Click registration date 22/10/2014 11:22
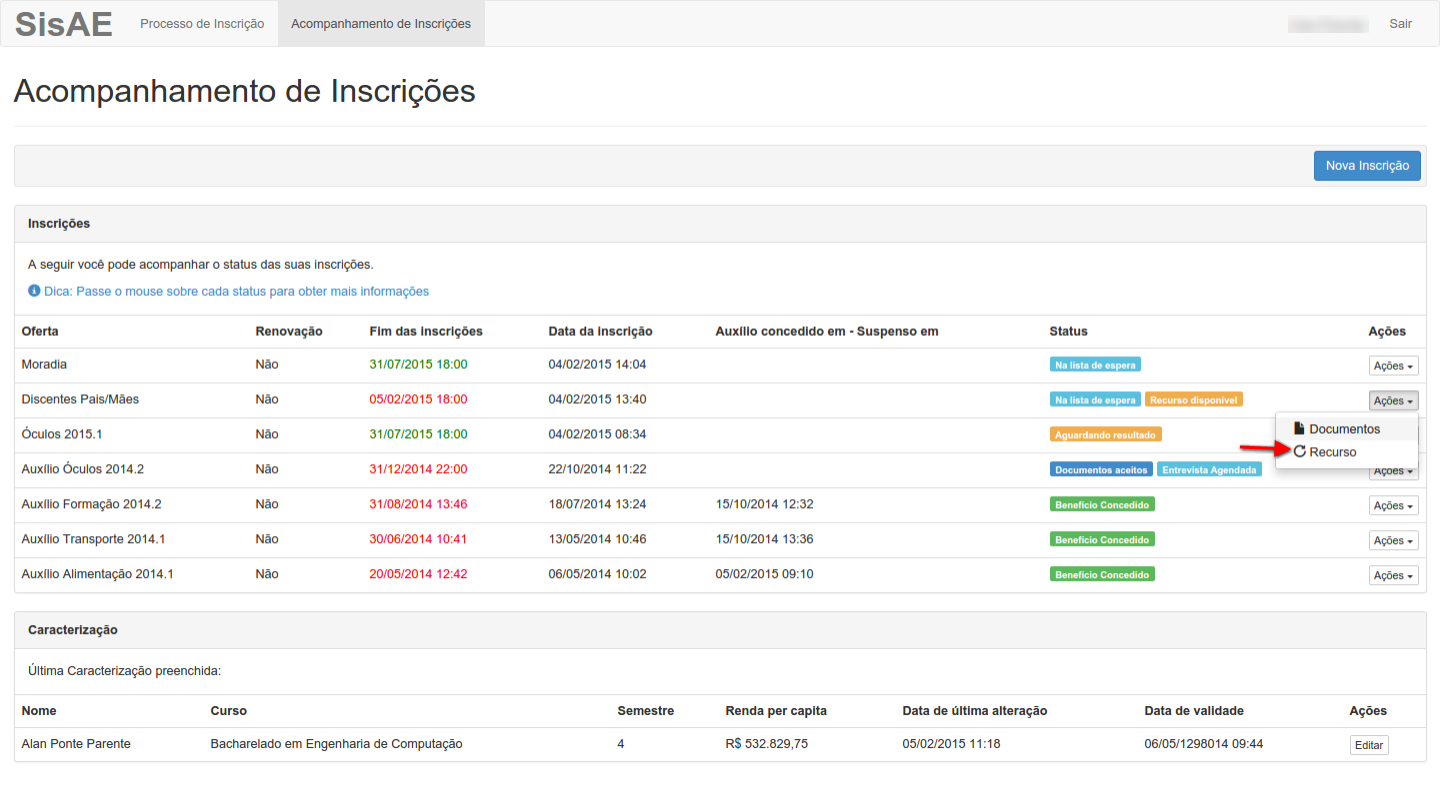The height and width of the screenshot is (790, 1440). click(x=597, y=469)
